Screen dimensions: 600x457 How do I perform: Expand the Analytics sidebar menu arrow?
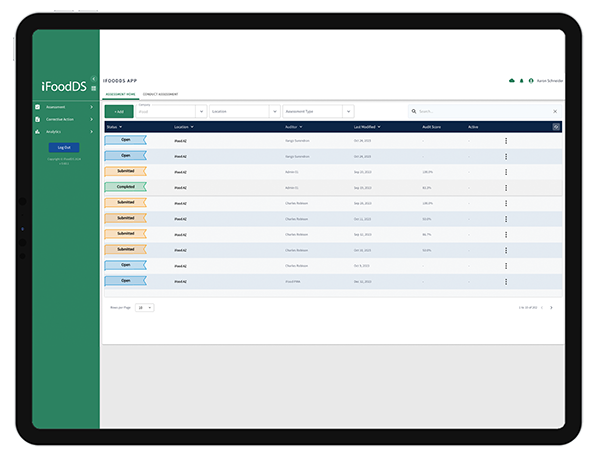click(x=91, y=132)
